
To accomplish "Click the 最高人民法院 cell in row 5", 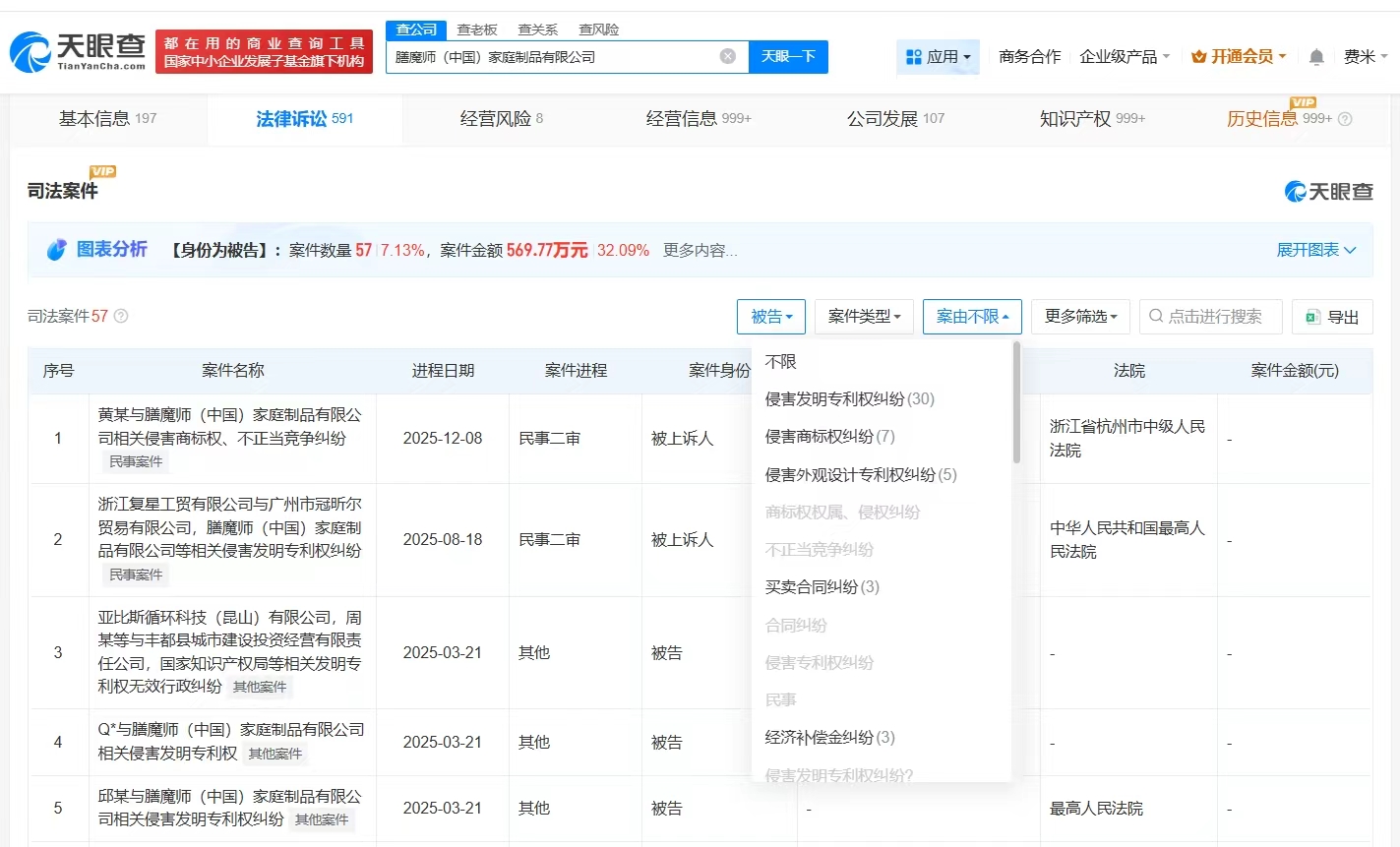I will 1096,809.
